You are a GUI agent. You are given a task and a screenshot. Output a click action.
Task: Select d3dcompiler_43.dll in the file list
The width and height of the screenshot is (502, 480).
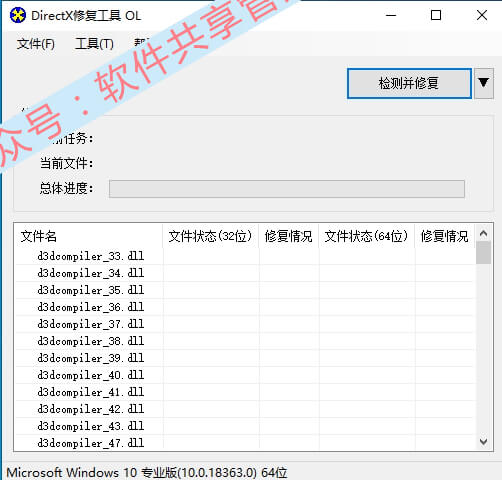tap(91, 426)
